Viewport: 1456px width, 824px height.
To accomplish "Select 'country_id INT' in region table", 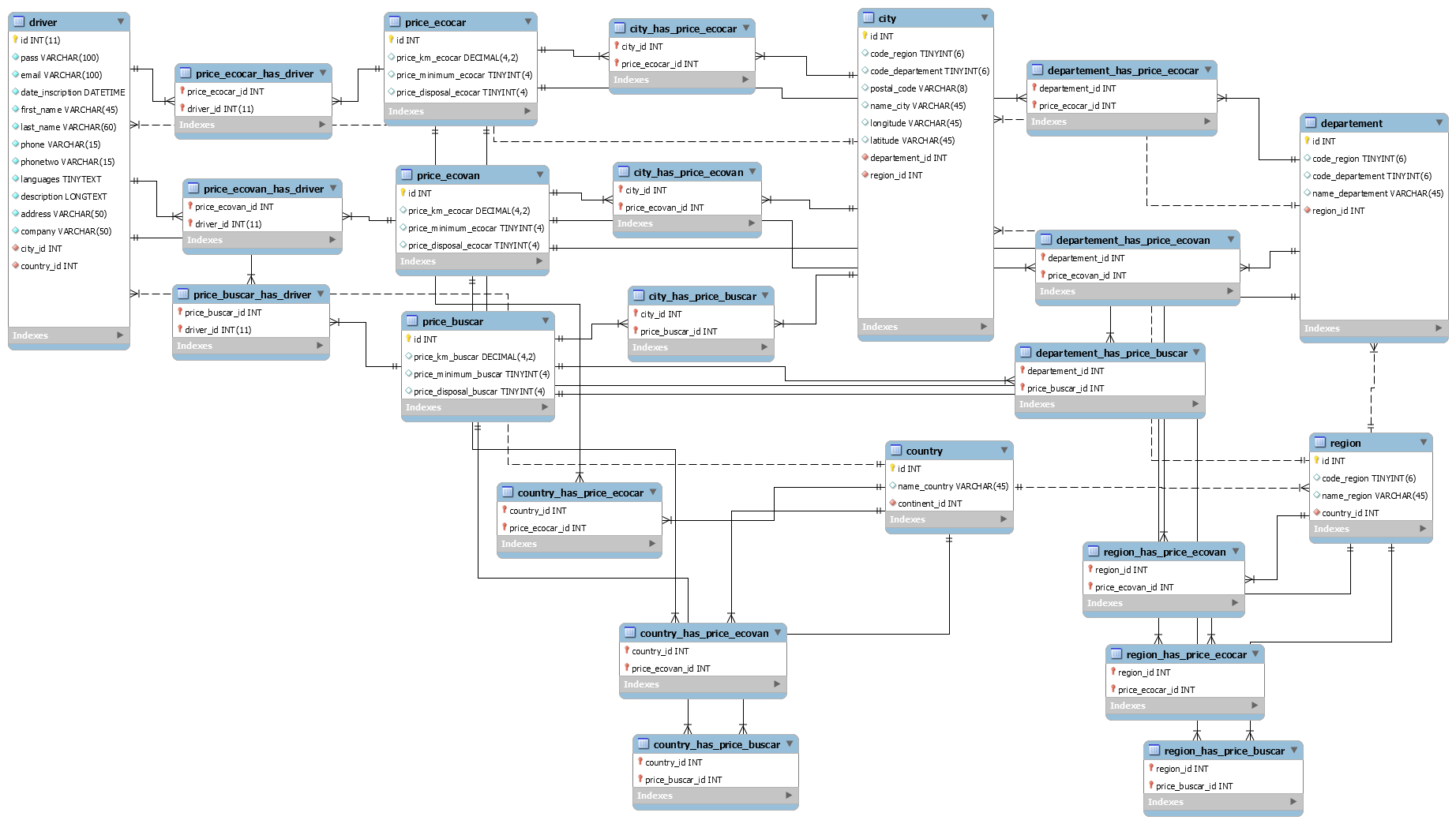I will point(1371,513).
